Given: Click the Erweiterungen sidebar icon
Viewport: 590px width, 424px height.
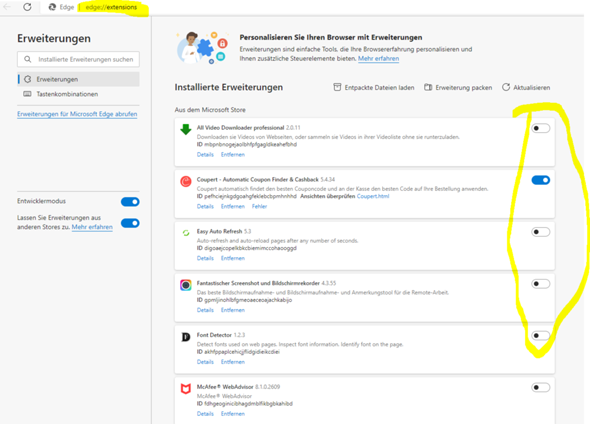Looking at the screenshot, I should point(27,79).
